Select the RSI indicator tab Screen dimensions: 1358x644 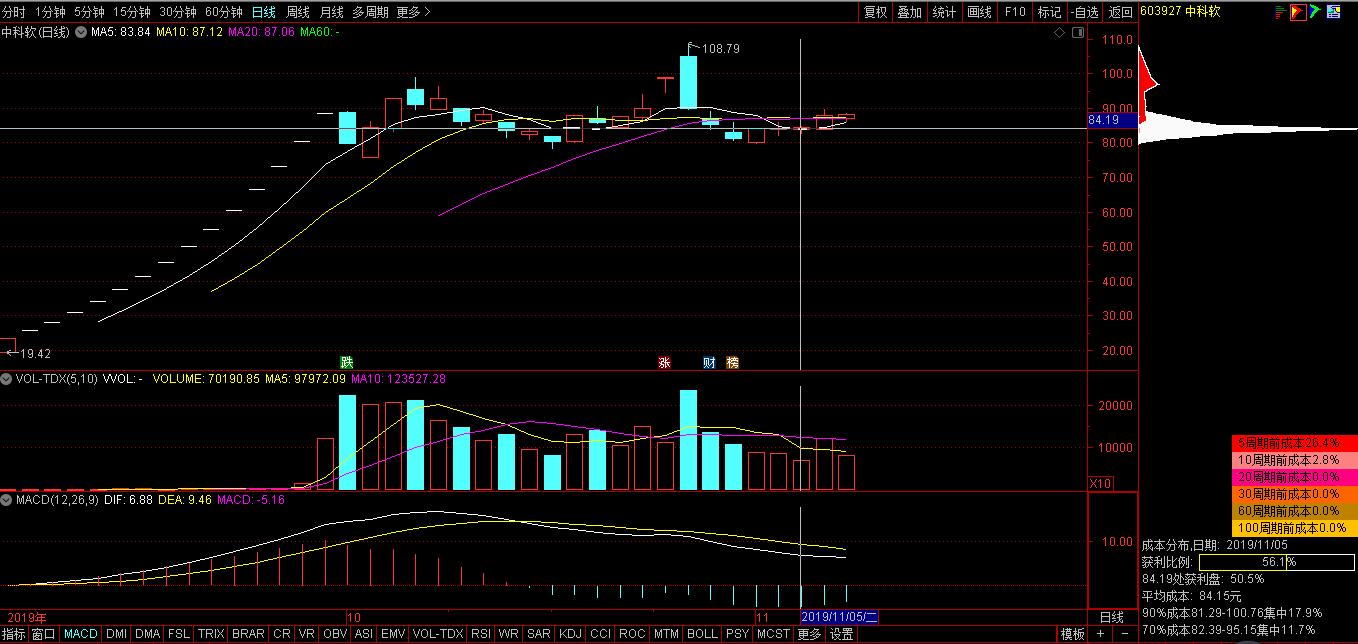481,634
